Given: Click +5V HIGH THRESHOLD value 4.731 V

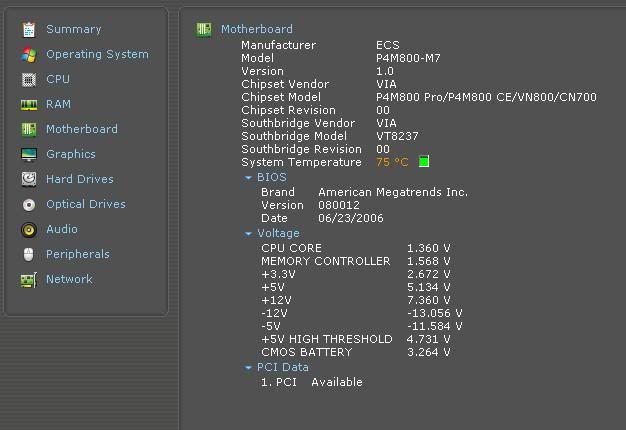Looking at the screenshot, I should pos(428,339).
